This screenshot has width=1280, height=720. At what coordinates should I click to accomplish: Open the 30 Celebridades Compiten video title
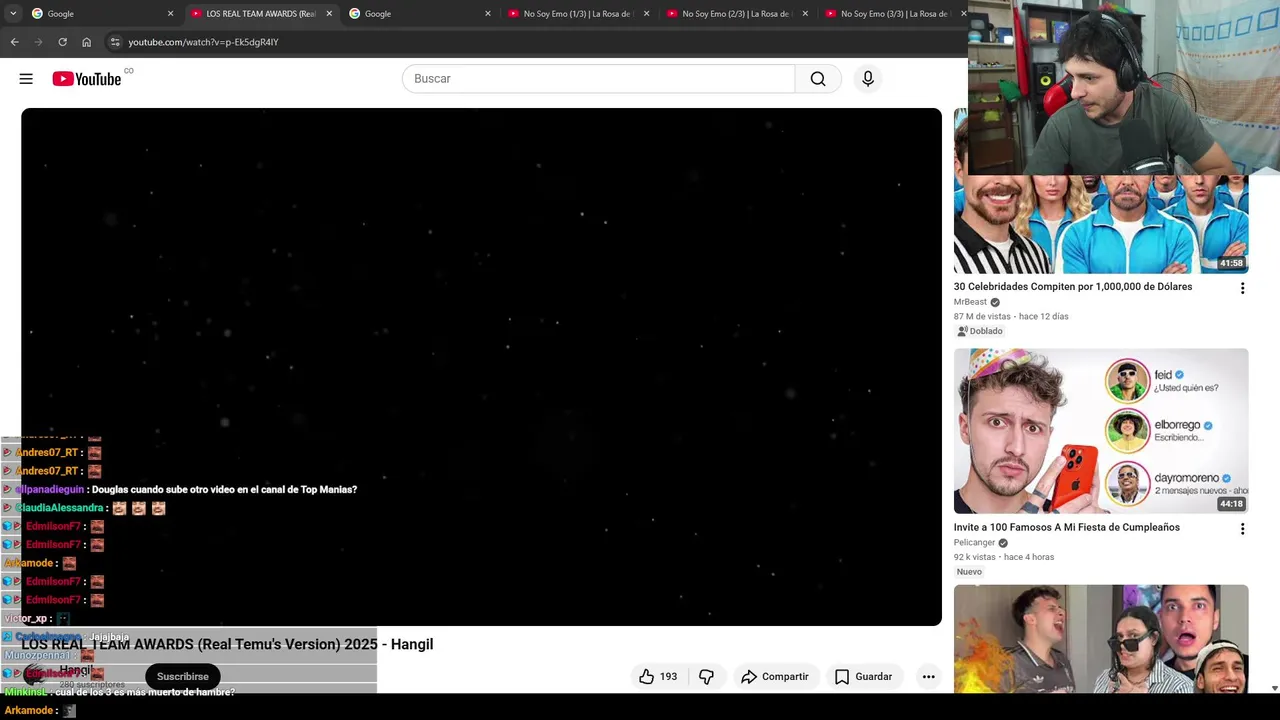[1073, 287]
